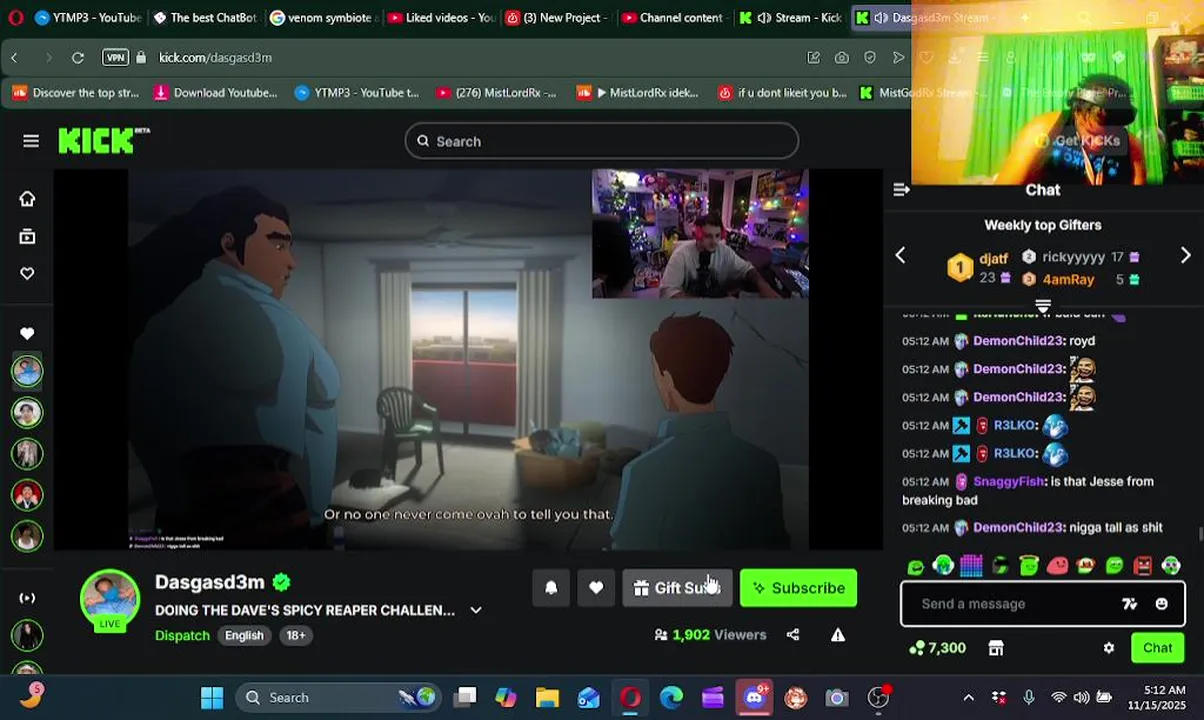Send message with Chat button
The image size is (1204, 720).
coord(1158,648)
